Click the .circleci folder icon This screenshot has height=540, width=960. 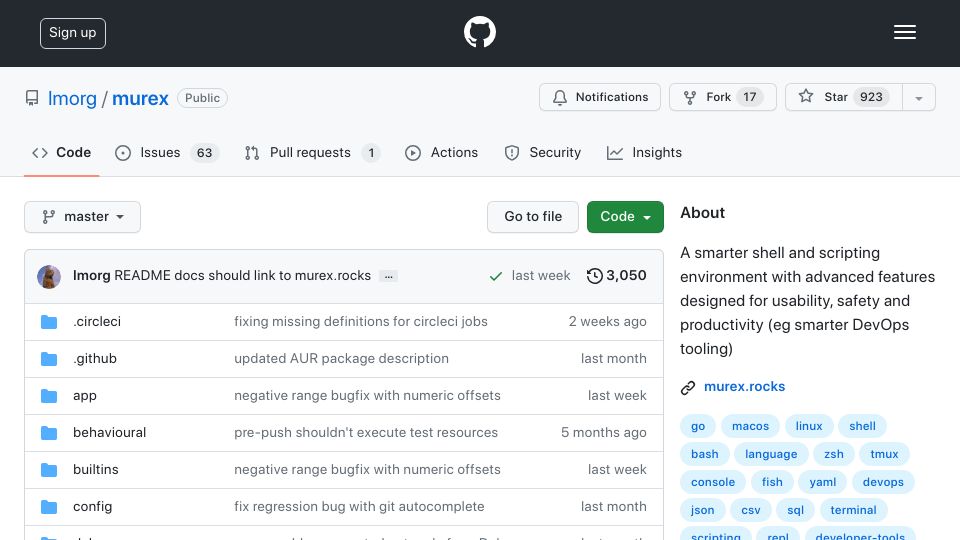click(49, 321)
